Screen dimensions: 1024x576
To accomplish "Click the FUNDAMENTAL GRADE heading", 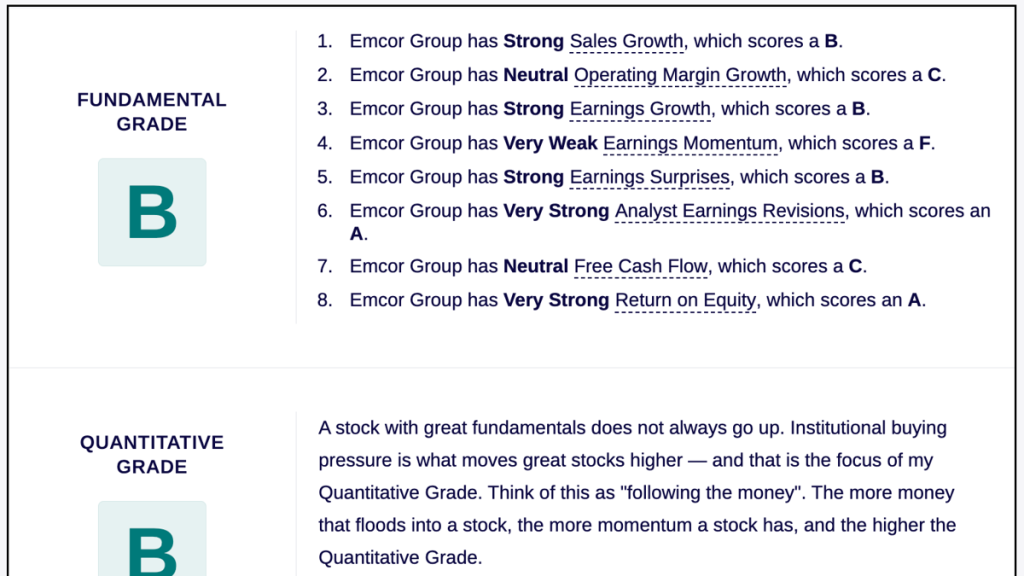I will 152,112.
